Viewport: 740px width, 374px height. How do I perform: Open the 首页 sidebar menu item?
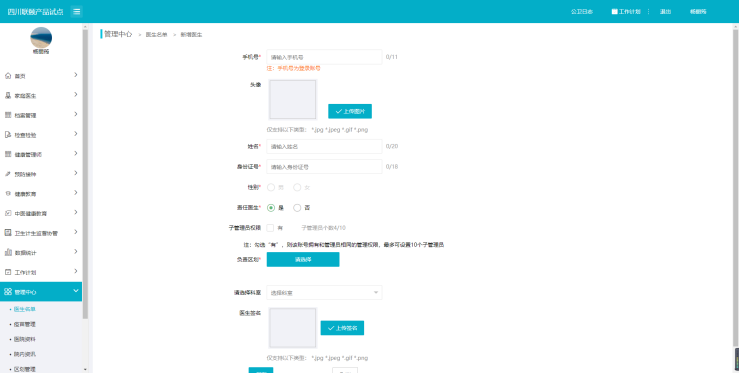point(41,76)
